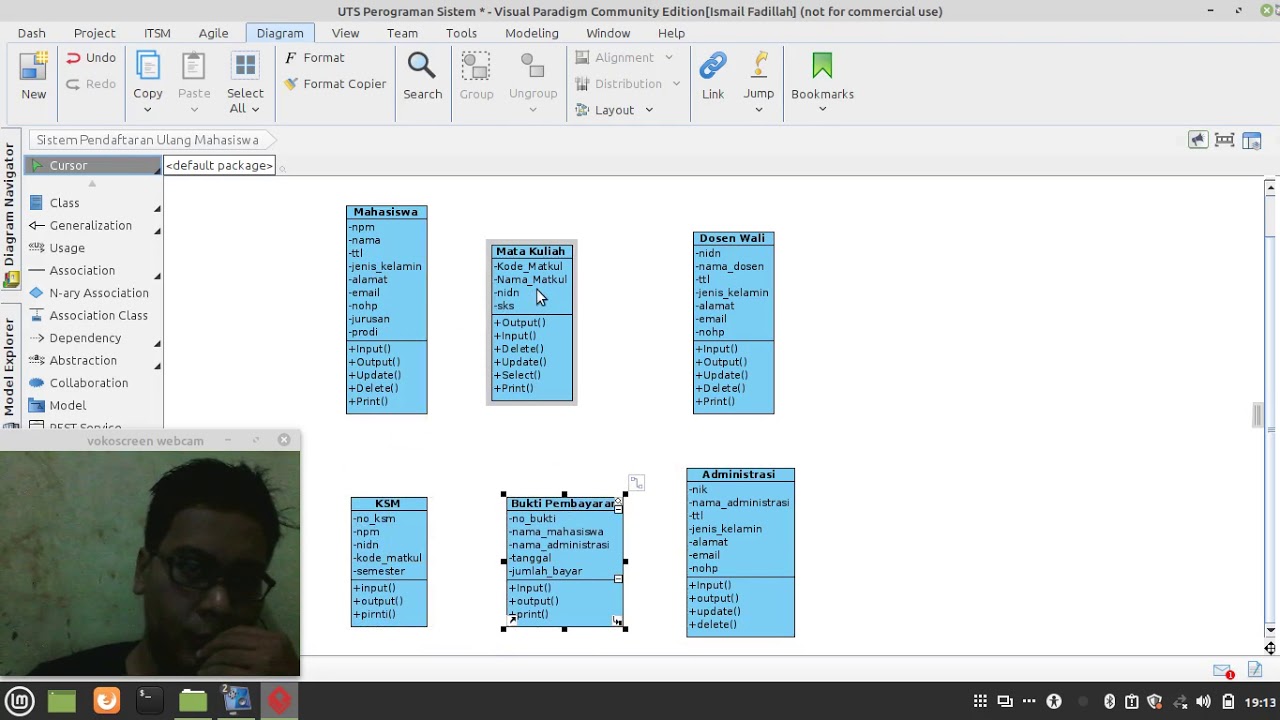Click the Copy icon in toolbar
1280x720 pixels.
[x=148, y=67]
